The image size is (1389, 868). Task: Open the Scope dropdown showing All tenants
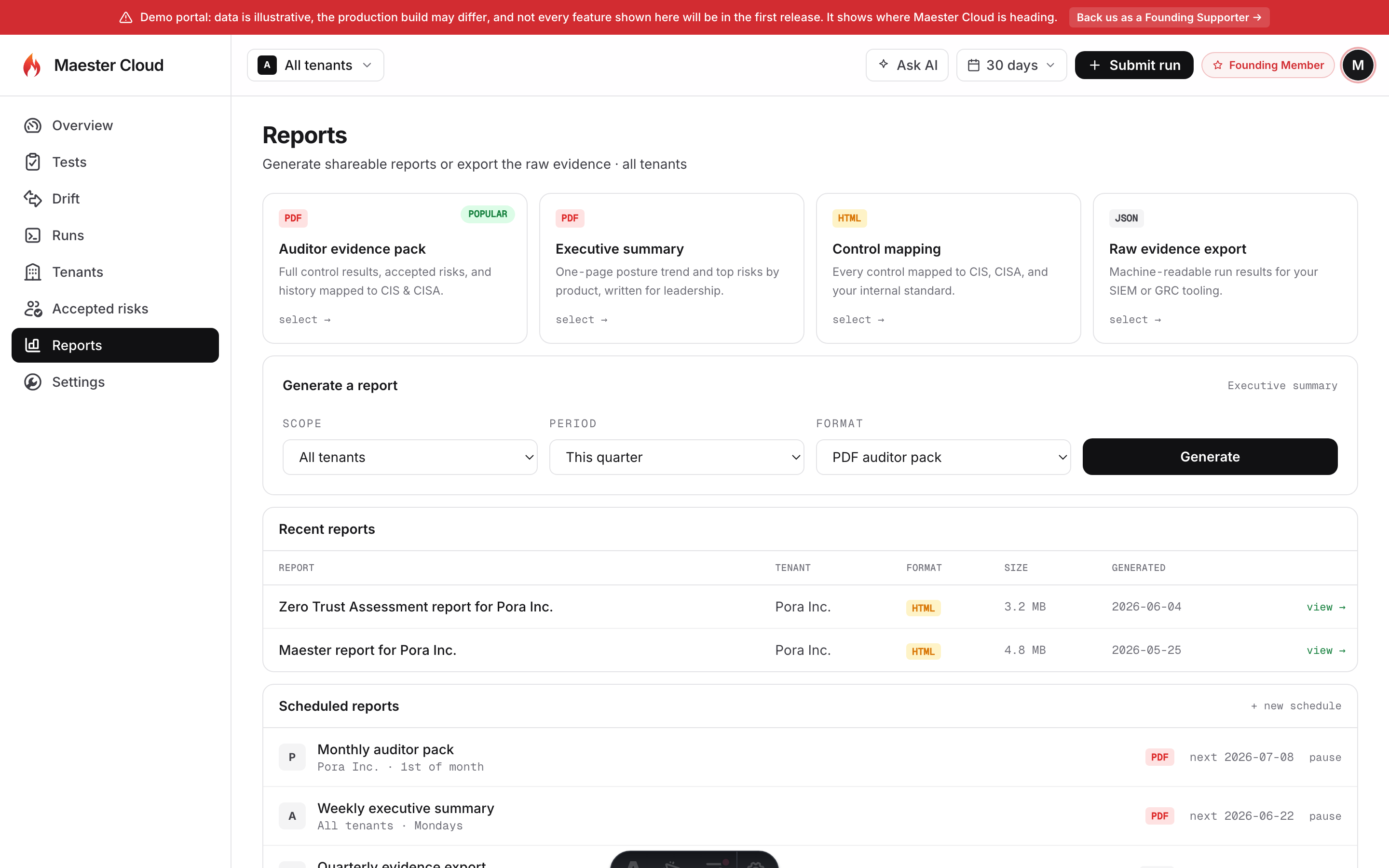tap(410, 457)
